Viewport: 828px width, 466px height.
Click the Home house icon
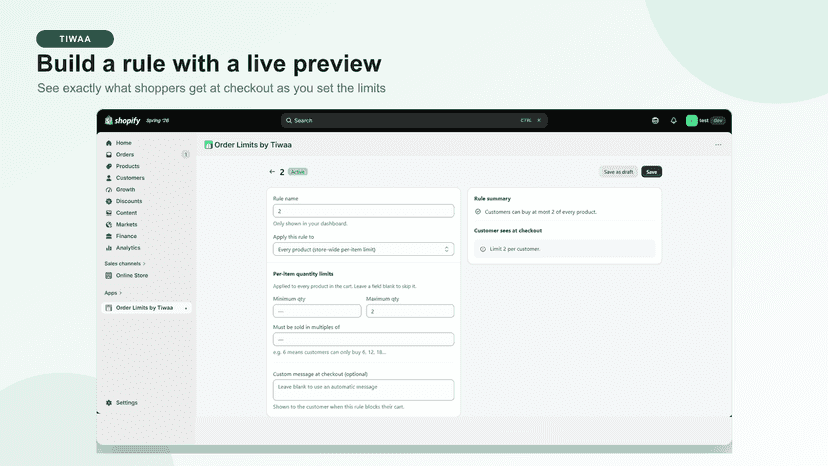(x=109, y=143)
